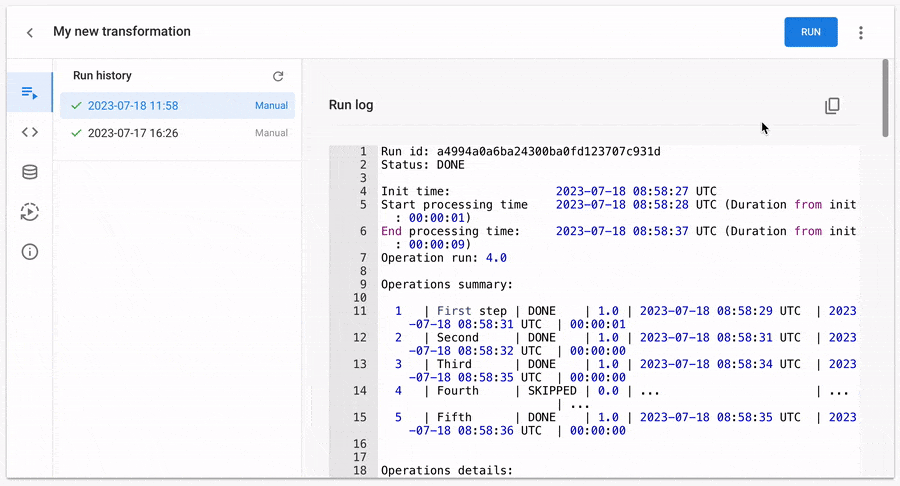
Task: Select the run history sidebar icon
Action: (30, 92)
